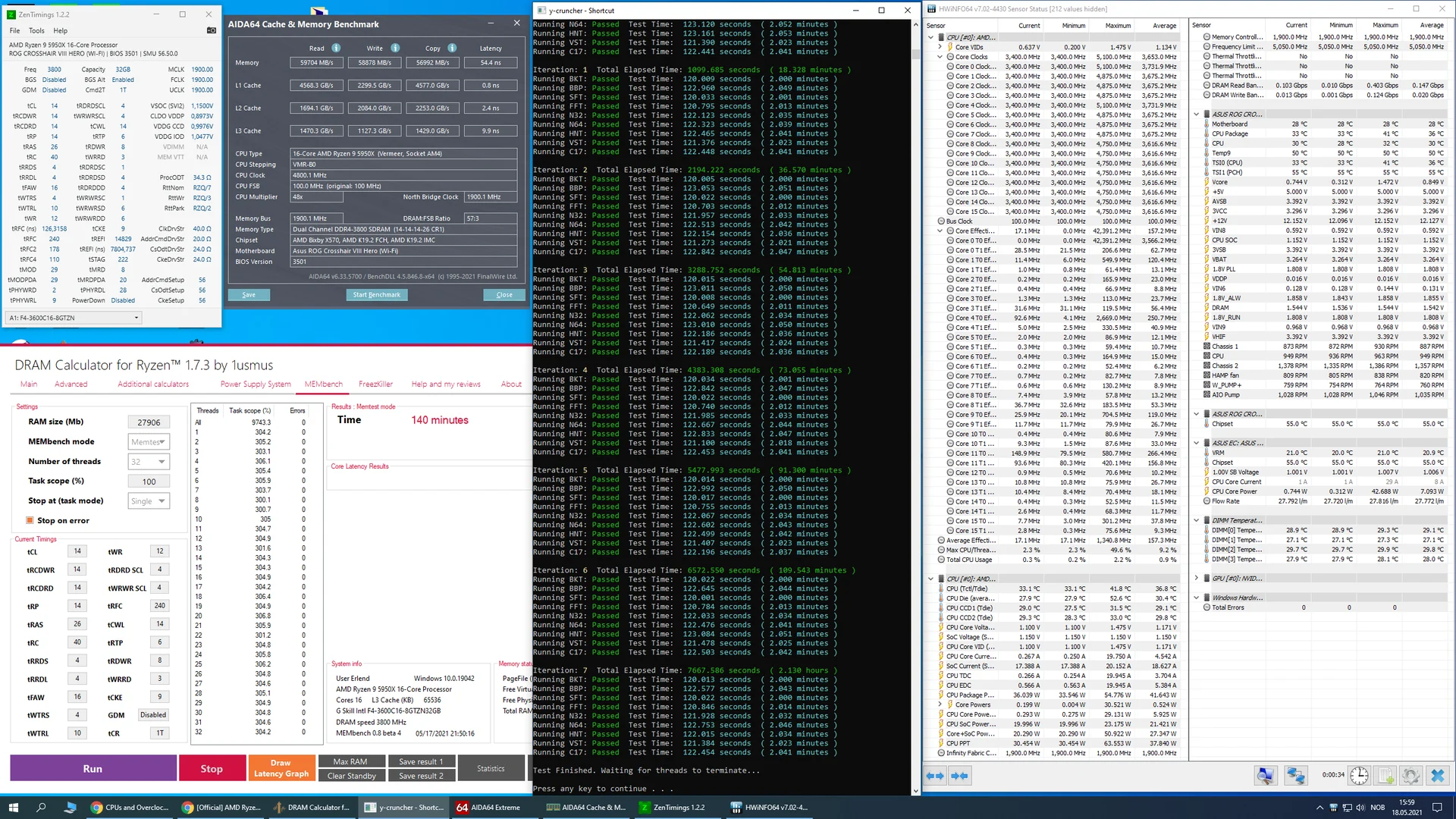Click RAM size input field

pos(149,422)
